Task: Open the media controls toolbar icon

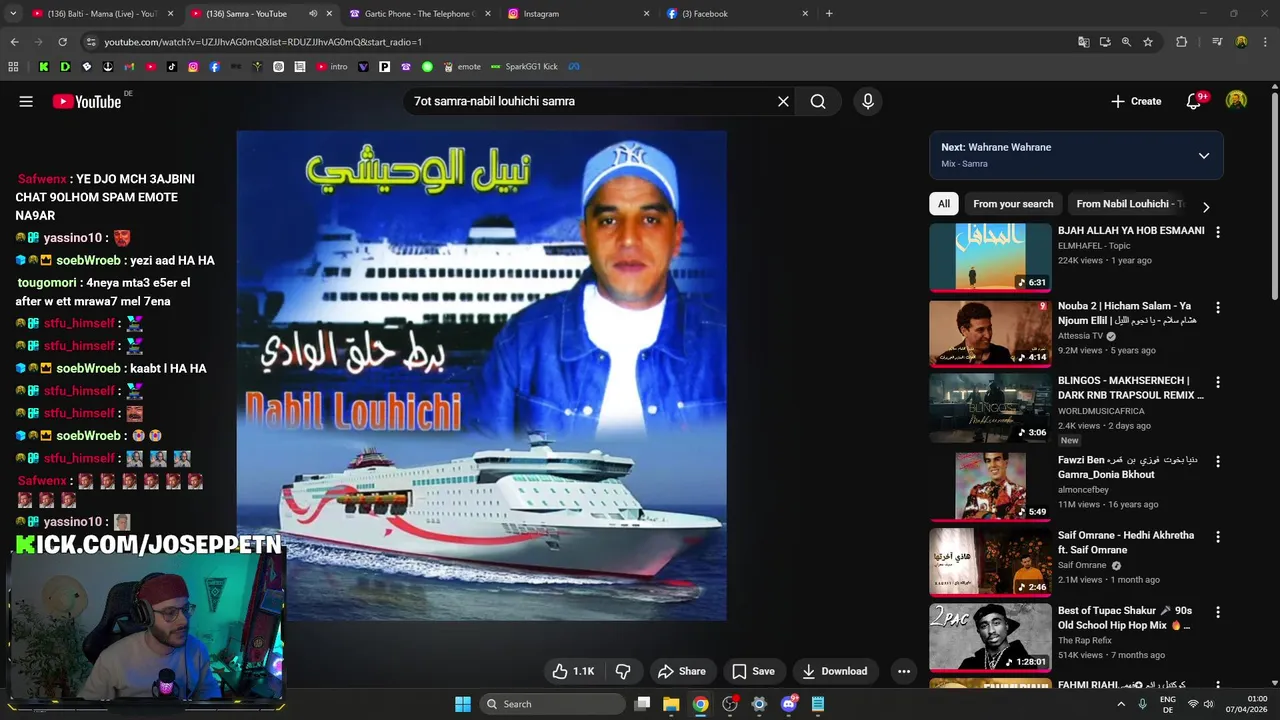Action: click(1217, 42)
